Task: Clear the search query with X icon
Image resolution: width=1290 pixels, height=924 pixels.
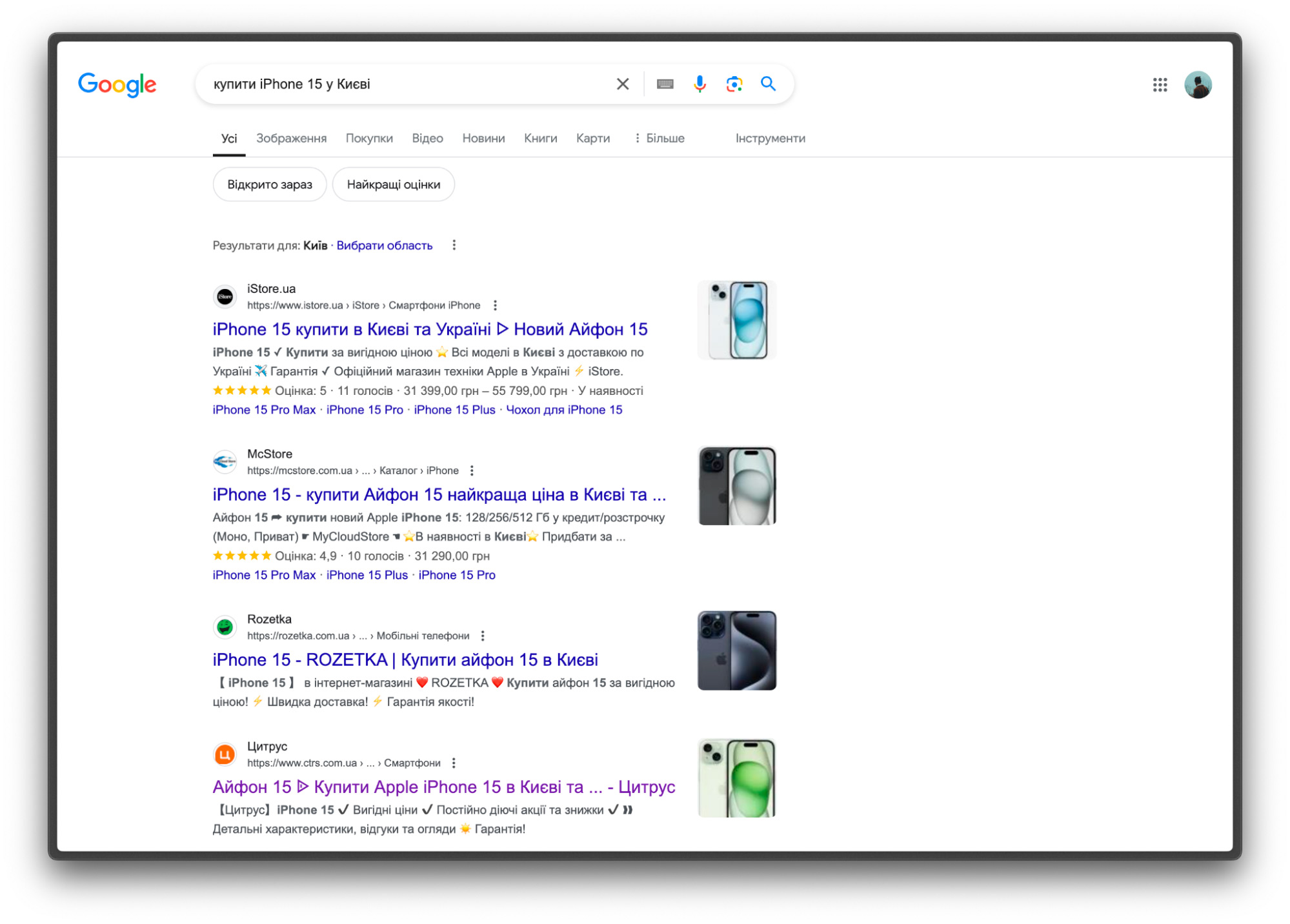Action: tap(623, 84)
